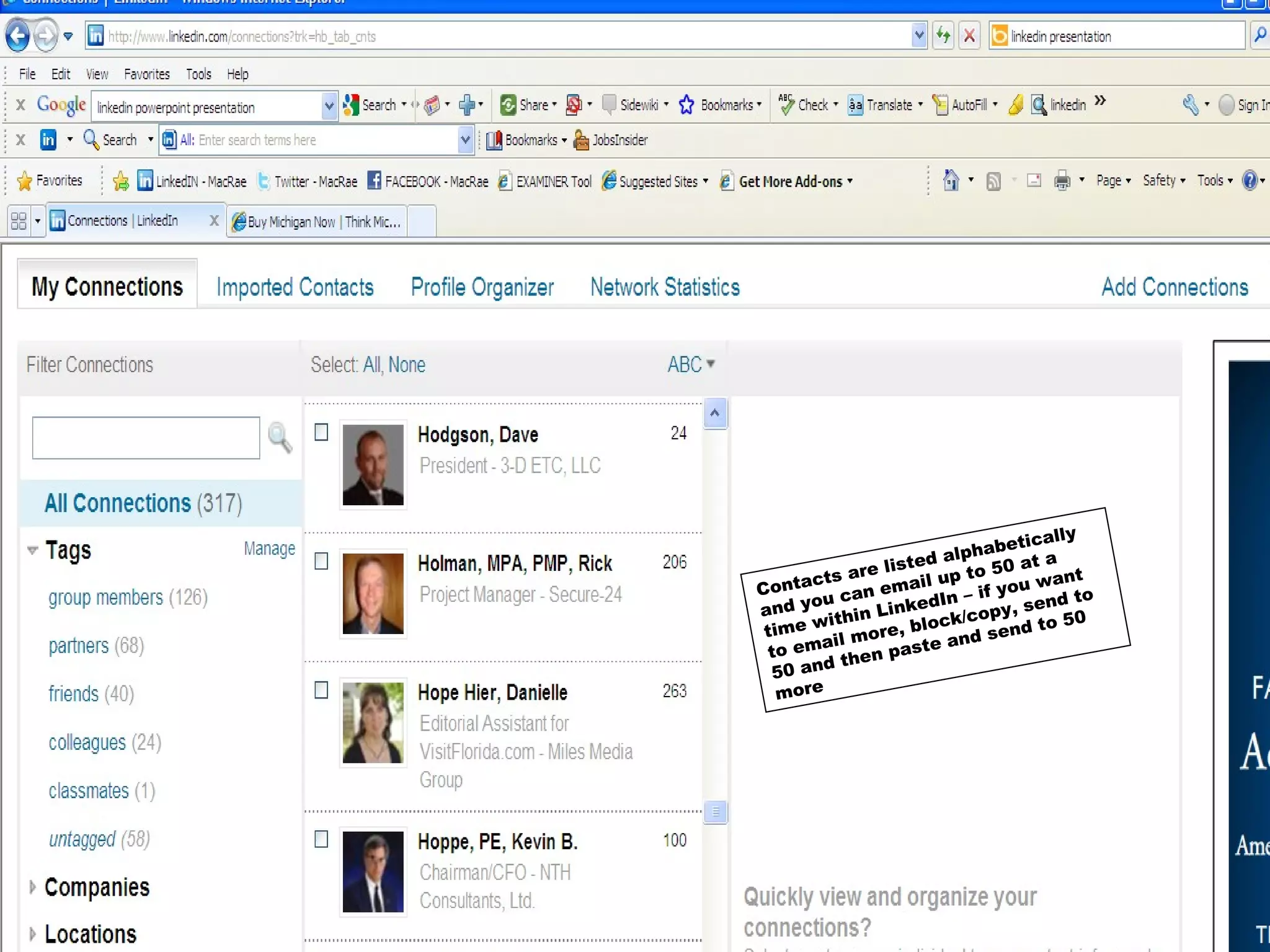Screen dimensions: 1270x952
Task: Open the Google toolbar search box dropdown
Action: coord(329,107)
